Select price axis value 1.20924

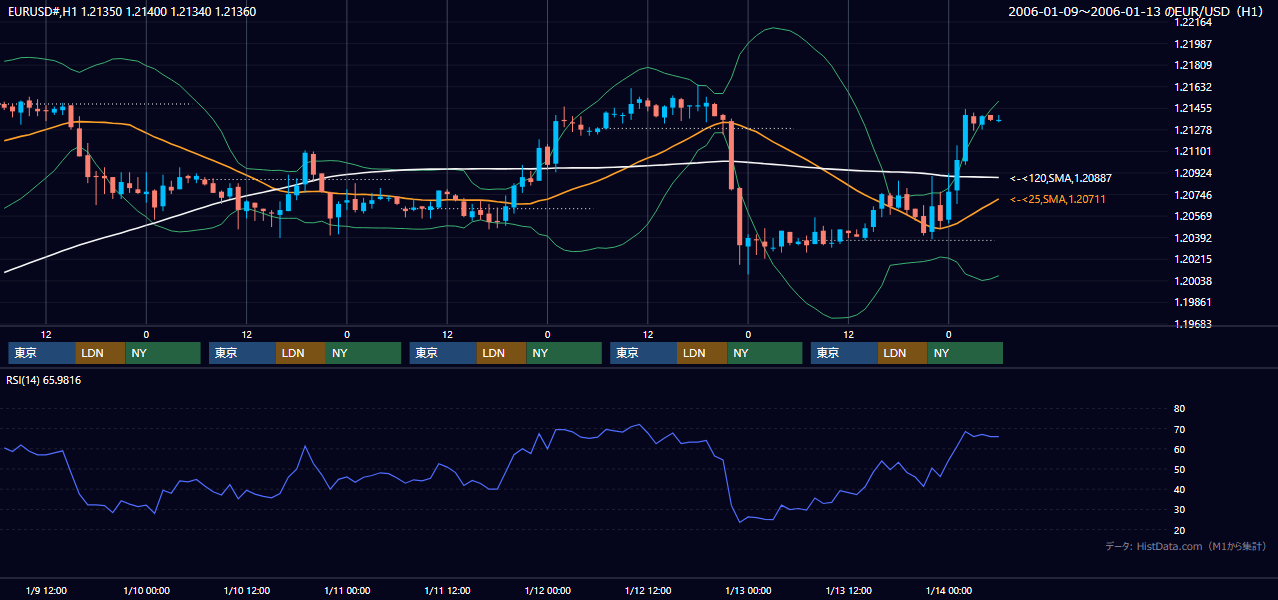pos(1193,173)
